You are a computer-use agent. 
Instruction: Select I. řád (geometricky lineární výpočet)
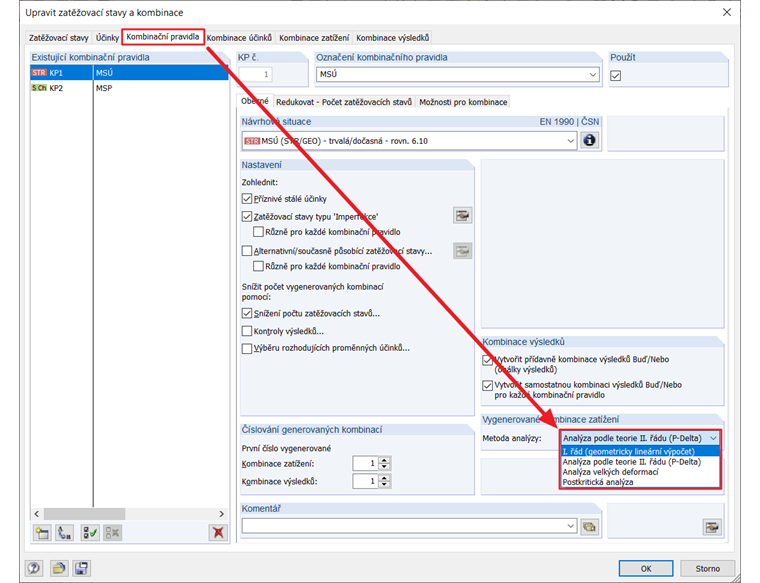tap(640, 452)
